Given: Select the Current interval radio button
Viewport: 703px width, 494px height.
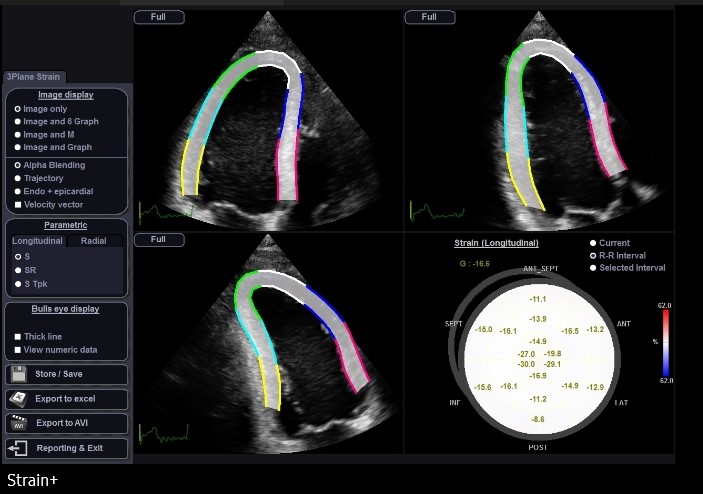Looking at the screenshot, I should click(593, 243).
